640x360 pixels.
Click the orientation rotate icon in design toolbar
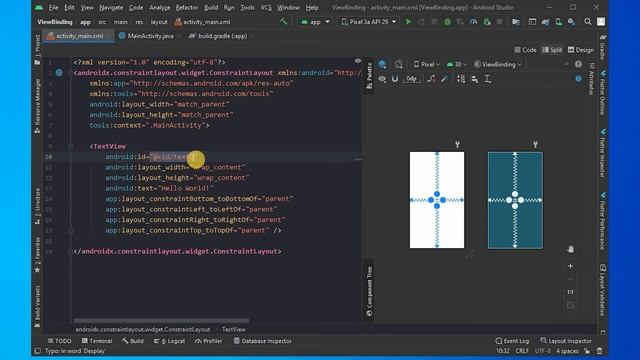[x=398, y=64]
